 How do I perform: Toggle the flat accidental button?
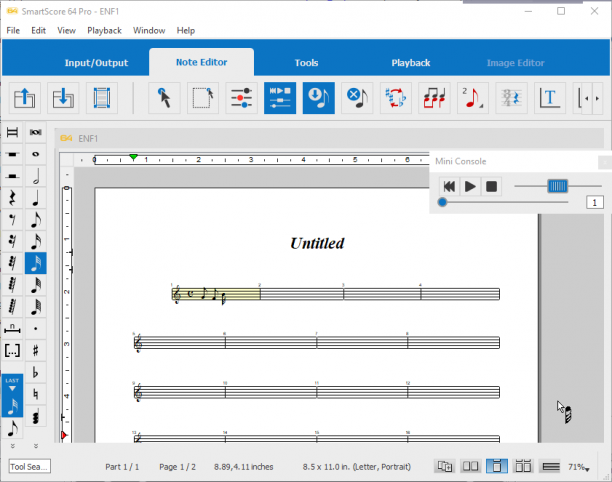coord(36,372)
